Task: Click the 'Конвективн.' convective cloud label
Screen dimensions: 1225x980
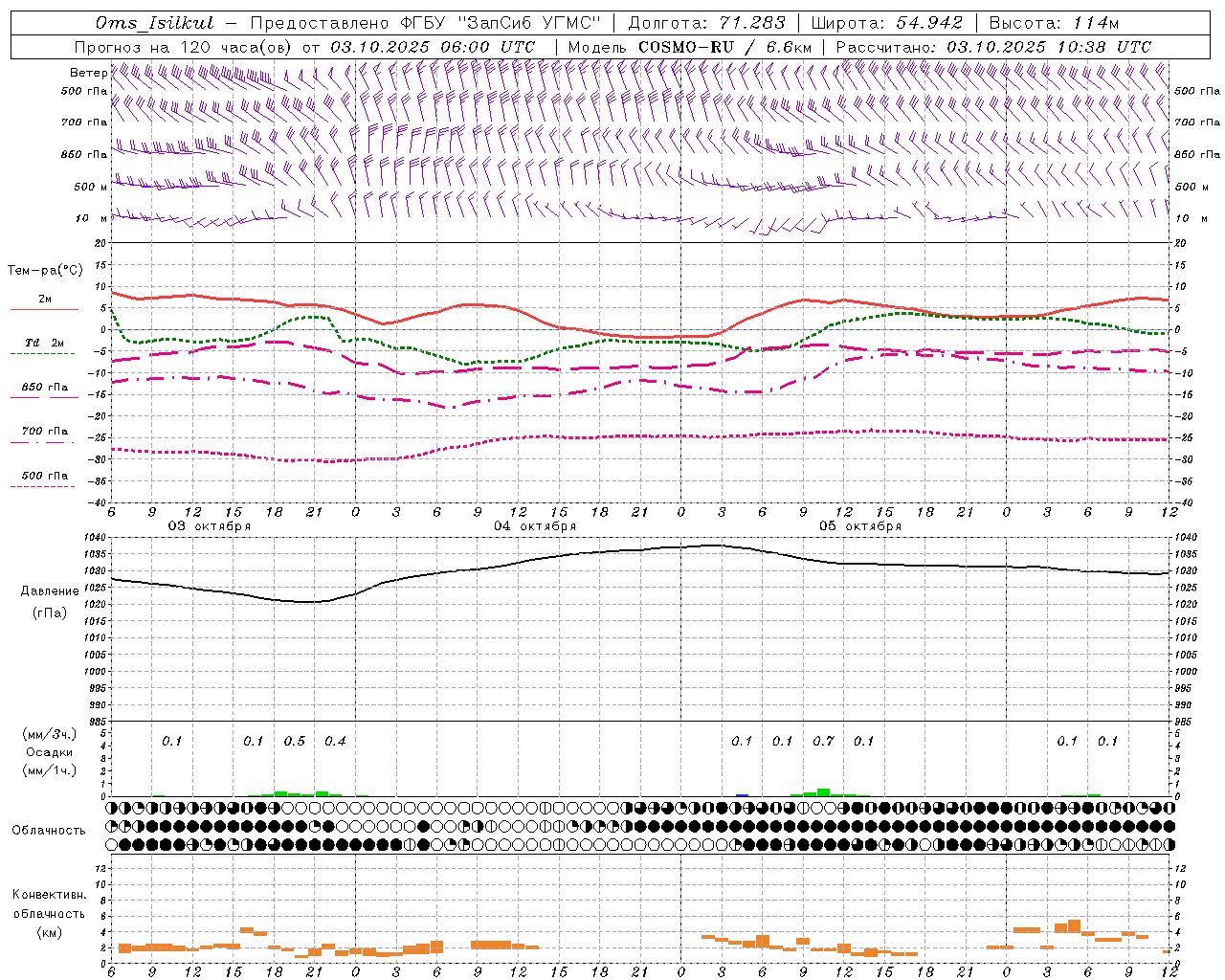Action: (x=49, y=895)
